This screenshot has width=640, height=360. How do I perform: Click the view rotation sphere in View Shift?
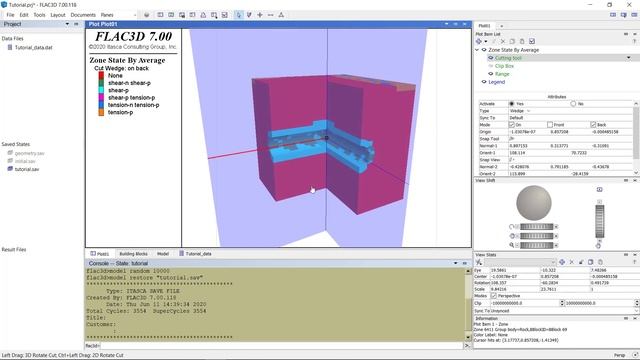tap(534, 203)
